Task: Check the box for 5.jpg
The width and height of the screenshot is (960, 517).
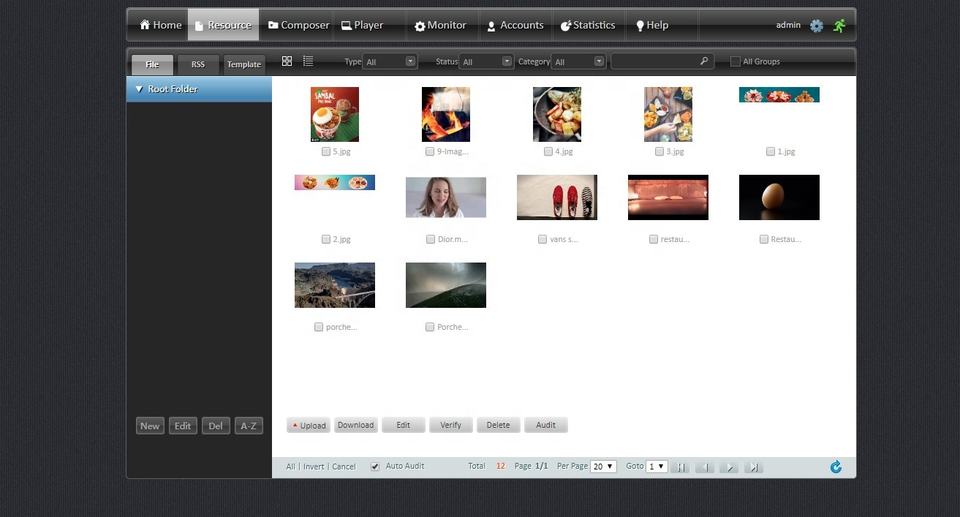Action: tap(326, 152)
